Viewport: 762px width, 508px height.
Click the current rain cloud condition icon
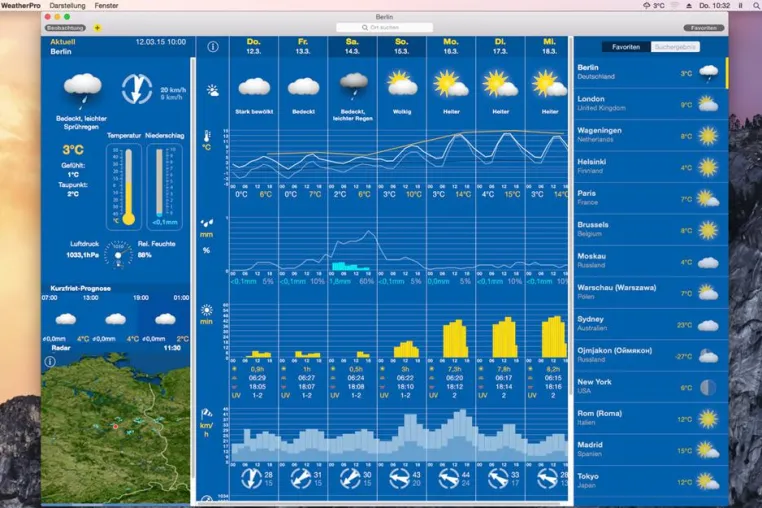[83, 90]
